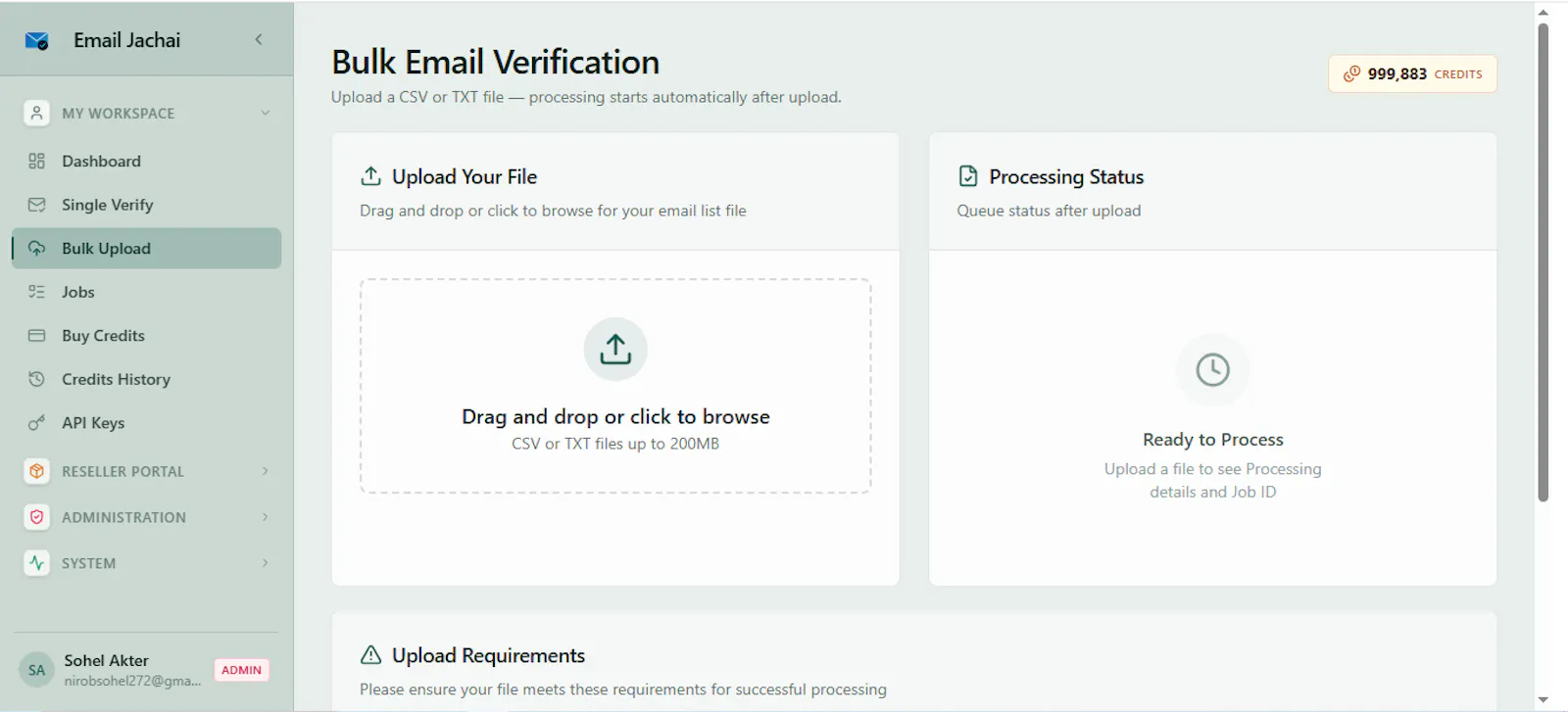The image size is (1568, 712).
Task: Click the coins icon in credits badge
Action: point(1351,73)
